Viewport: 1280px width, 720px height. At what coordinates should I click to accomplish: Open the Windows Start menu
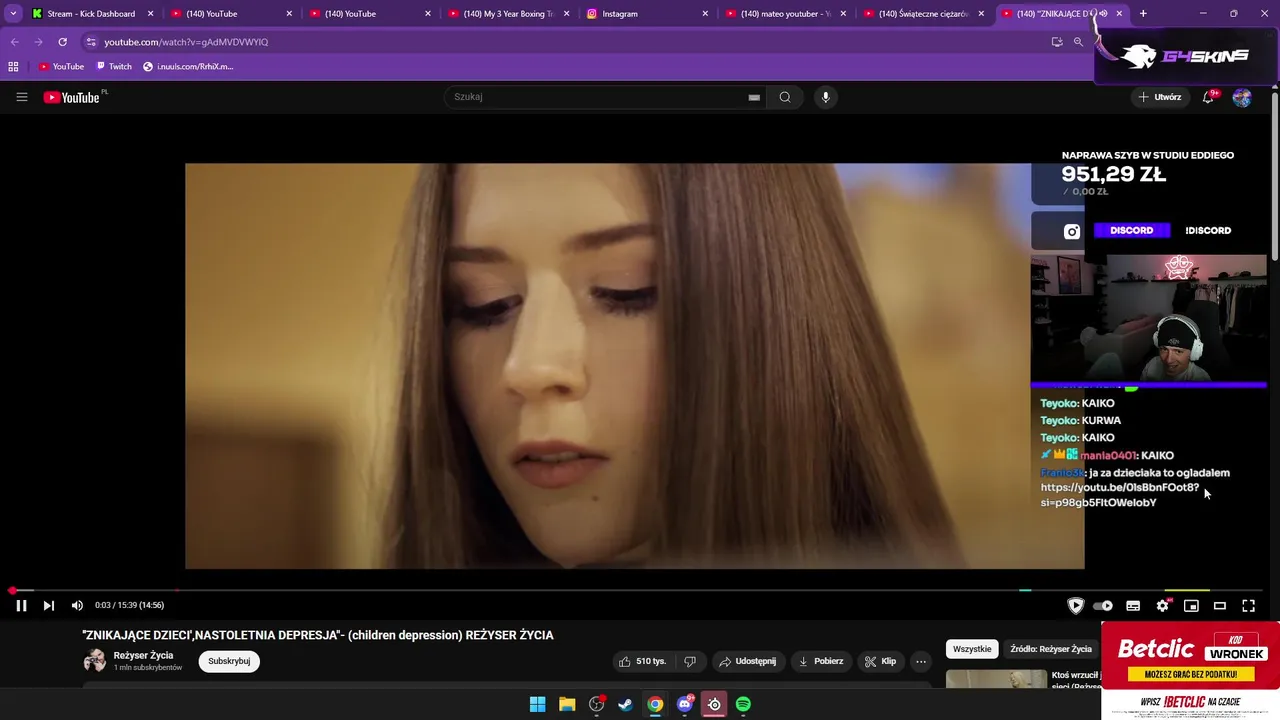pos(537,704)
